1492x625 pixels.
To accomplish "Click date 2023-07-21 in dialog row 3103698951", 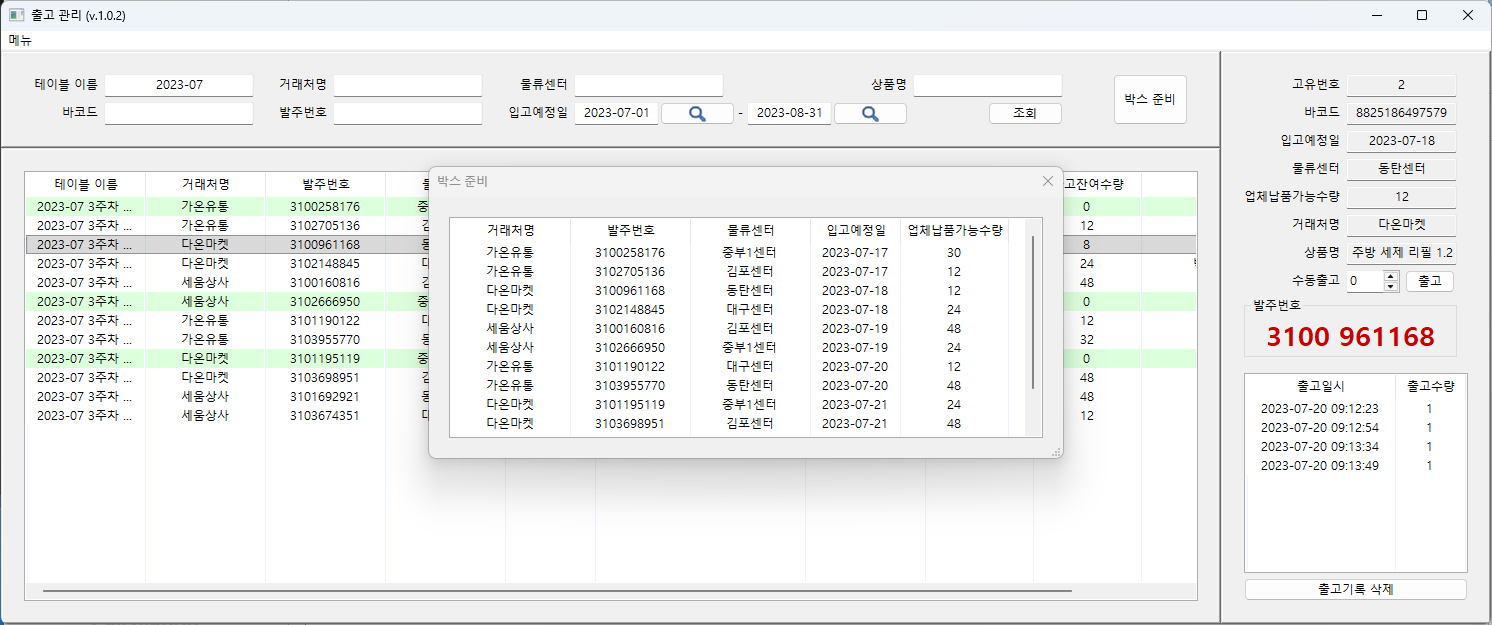I will coord(855,424).
